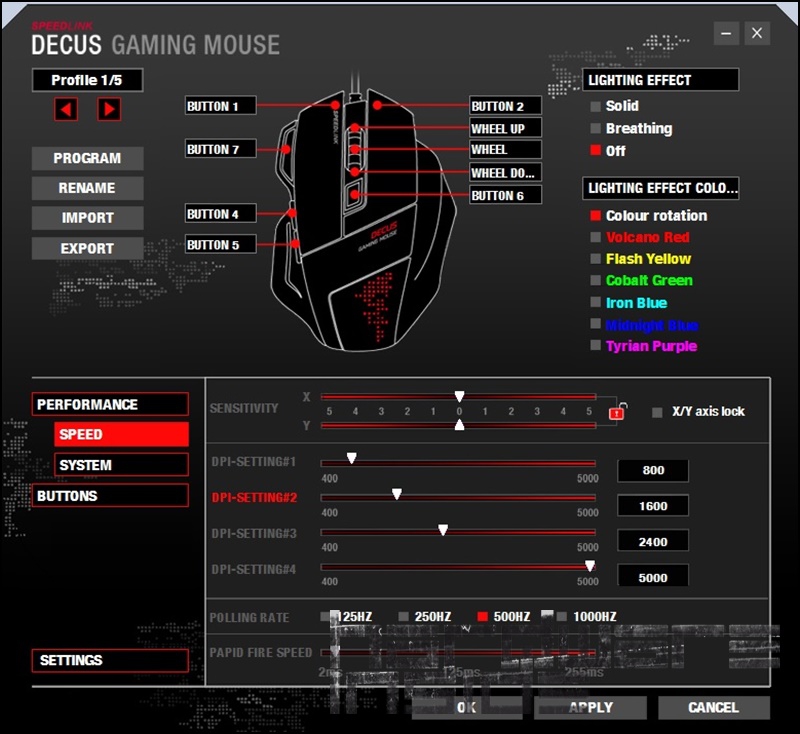The height and width of the screenshot is (734, 800).
Task: Select the Breathing lighting effect
Action: pos(596,129)
